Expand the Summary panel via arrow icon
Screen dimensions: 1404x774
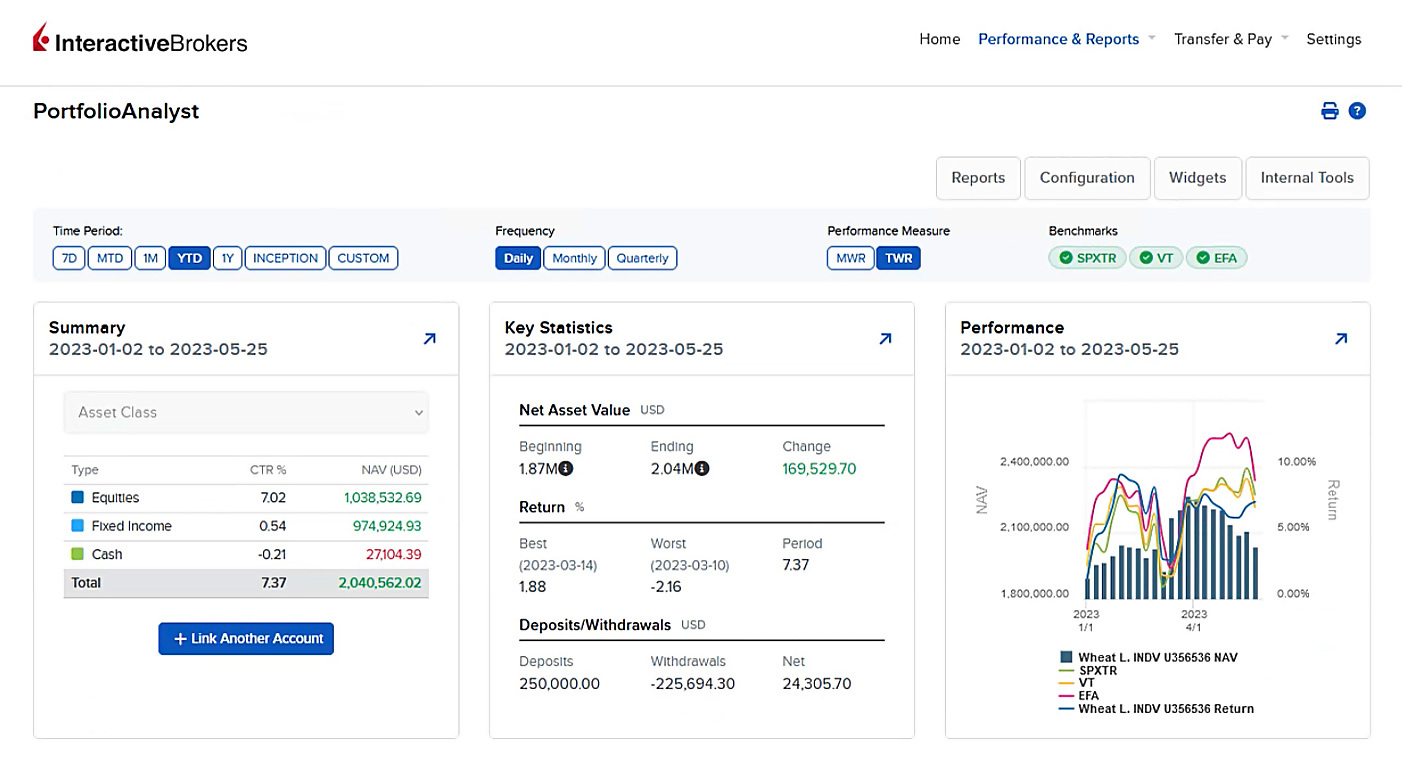click(x=430, y=339)
